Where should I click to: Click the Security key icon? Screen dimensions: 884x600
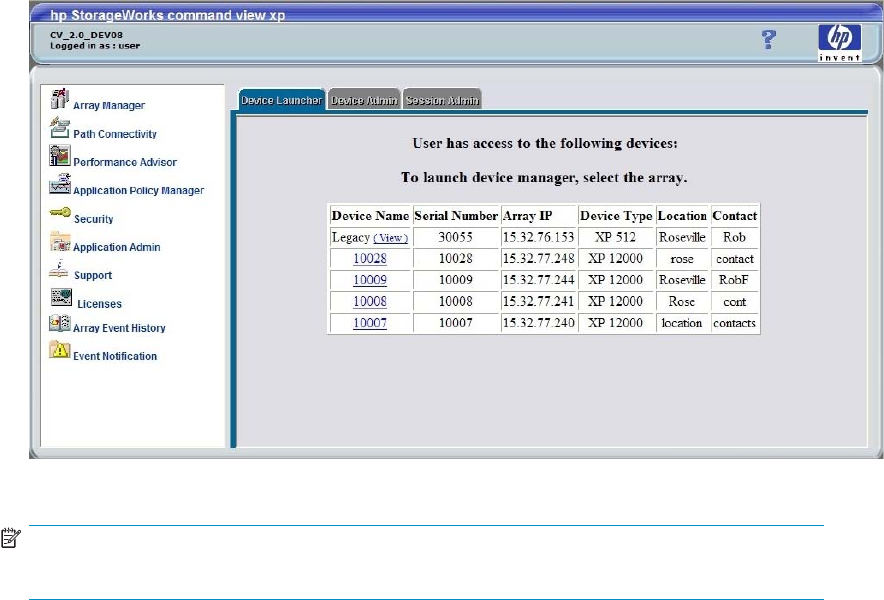pyautogui.click(x=59, y=215)
